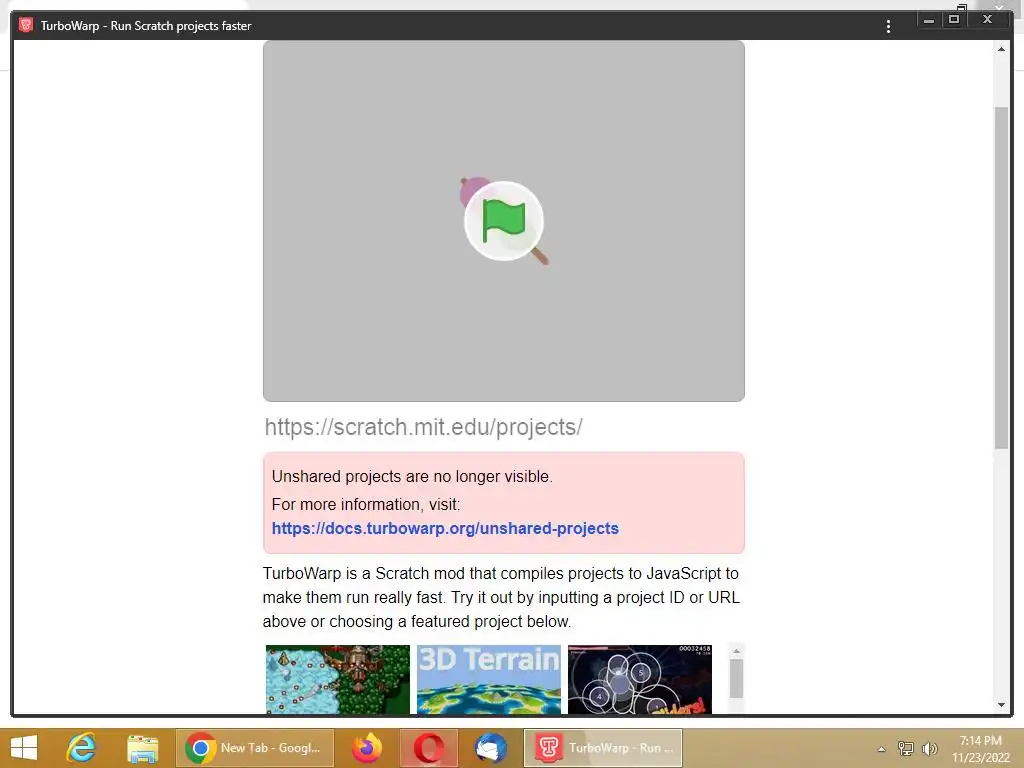Show hidden system tray icons

(881, 749)
